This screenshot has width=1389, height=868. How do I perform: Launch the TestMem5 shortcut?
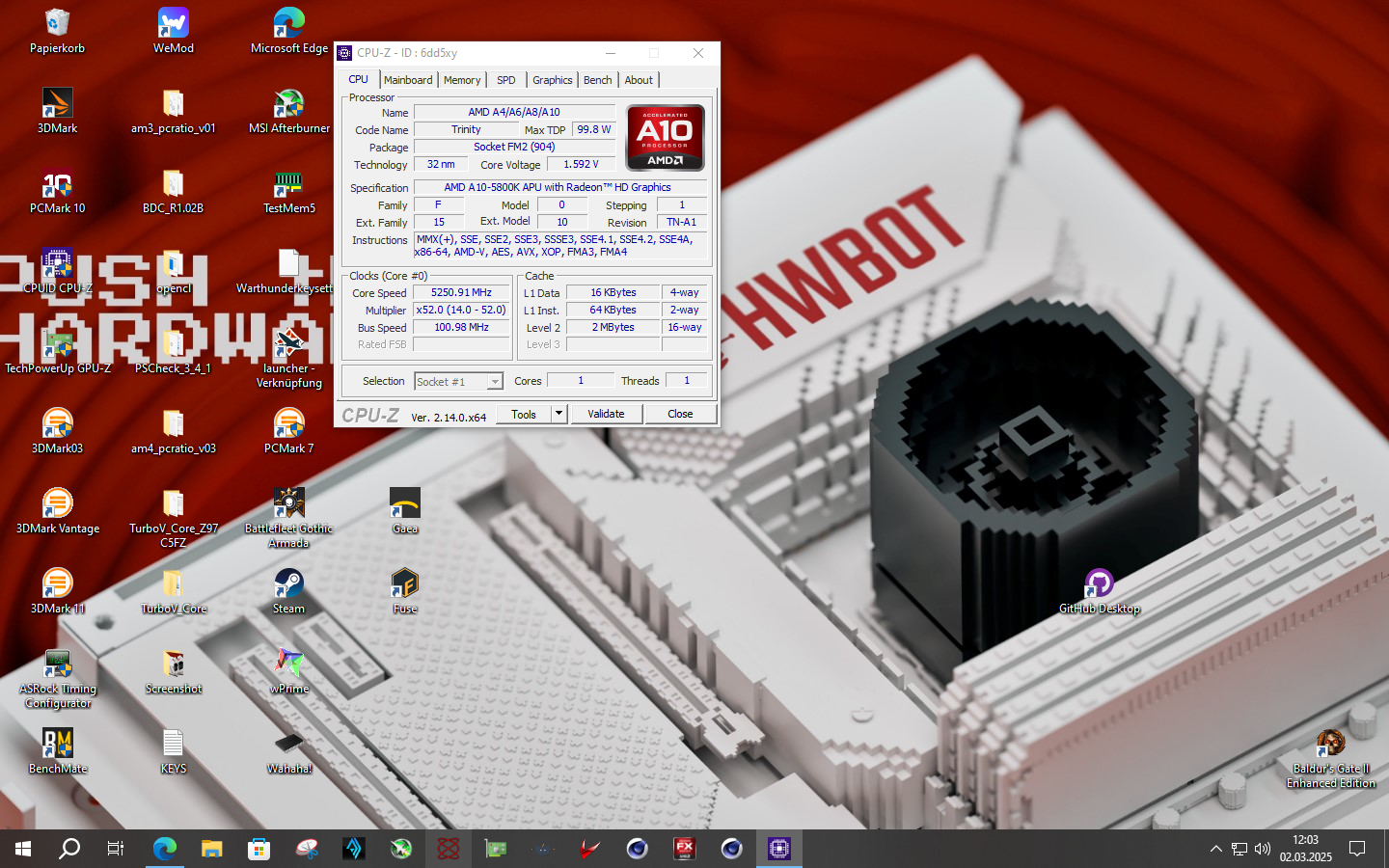[x=289, y=191]
